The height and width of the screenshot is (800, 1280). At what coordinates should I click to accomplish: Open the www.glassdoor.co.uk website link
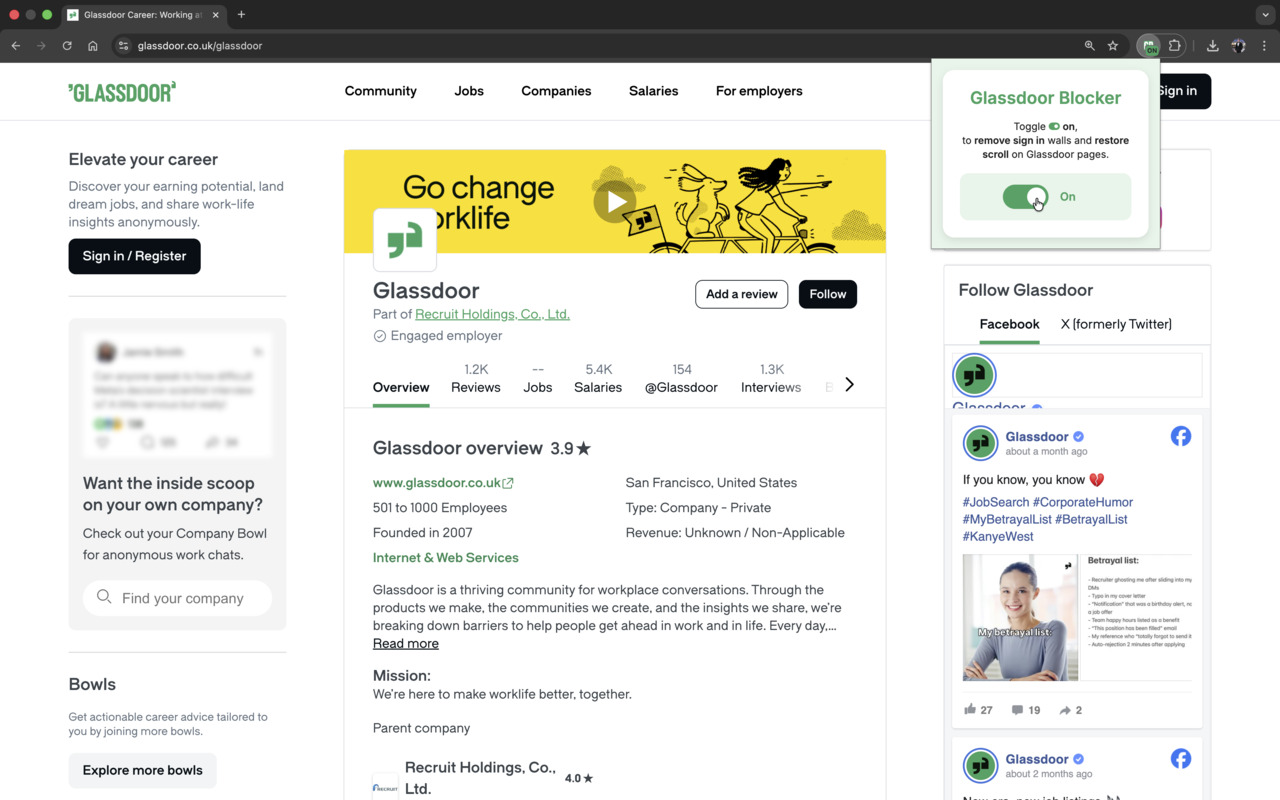tap(443, 483)
